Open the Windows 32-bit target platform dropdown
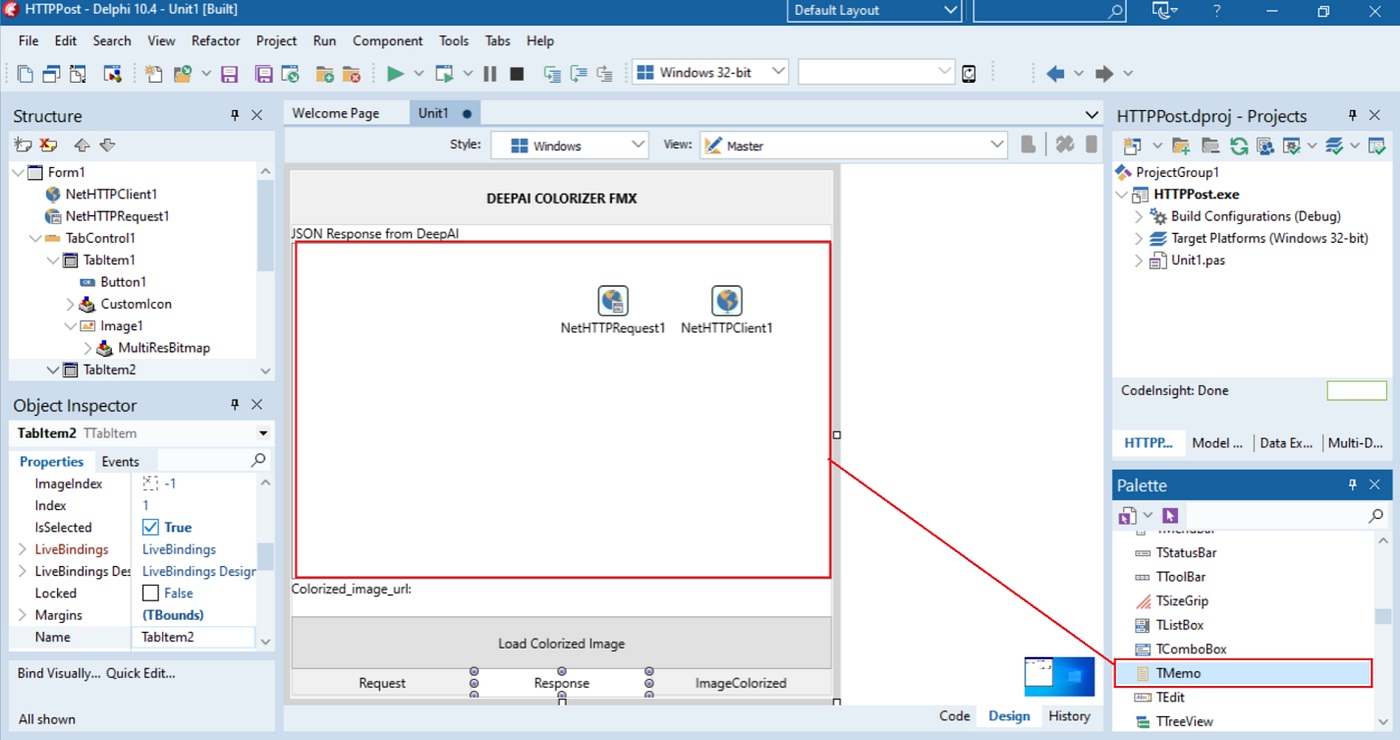This screenshot has height=740, width=1400. pyautogui.click(x=778, y=72)
